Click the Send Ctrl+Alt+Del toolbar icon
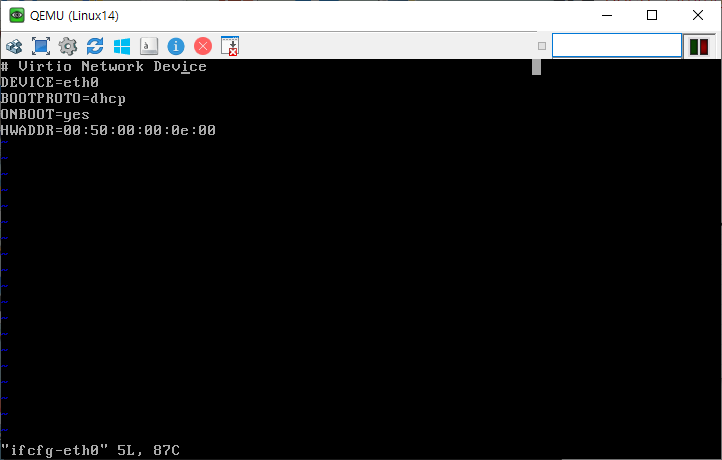The width and height of the screenshot is (722, 460). click(14, 46)
